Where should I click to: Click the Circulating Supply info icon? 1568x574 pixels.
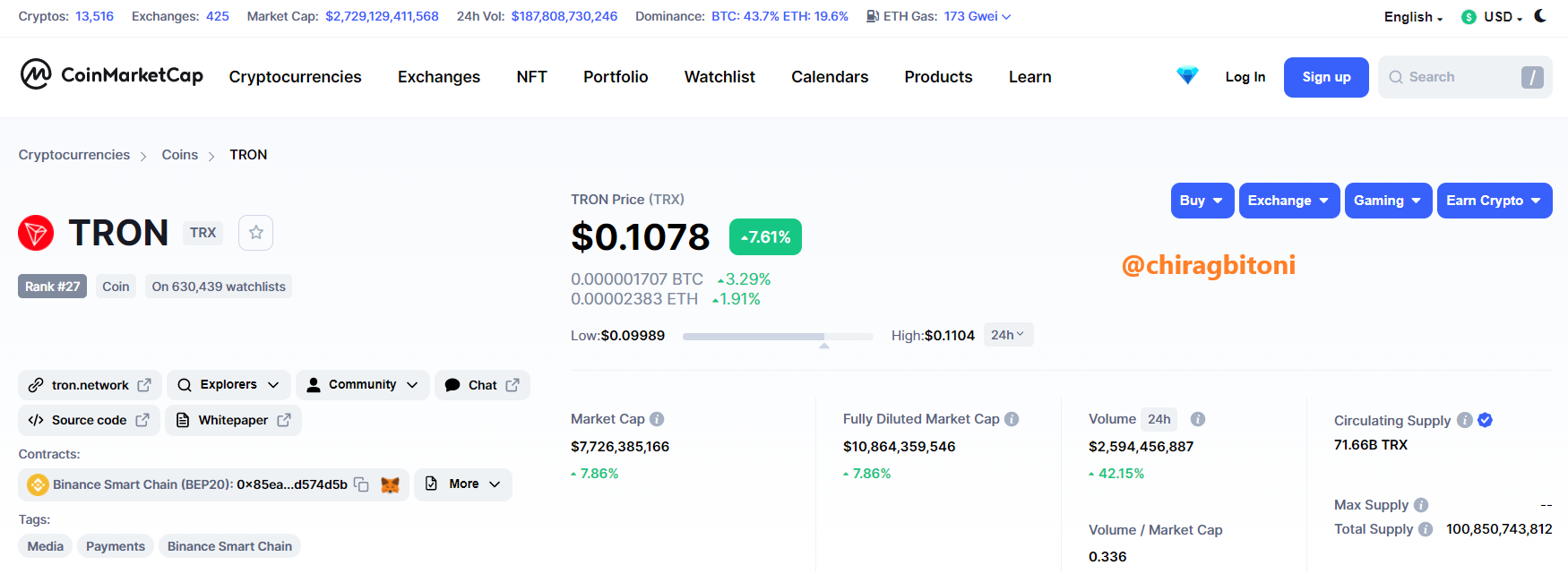tap(1465, 420)
